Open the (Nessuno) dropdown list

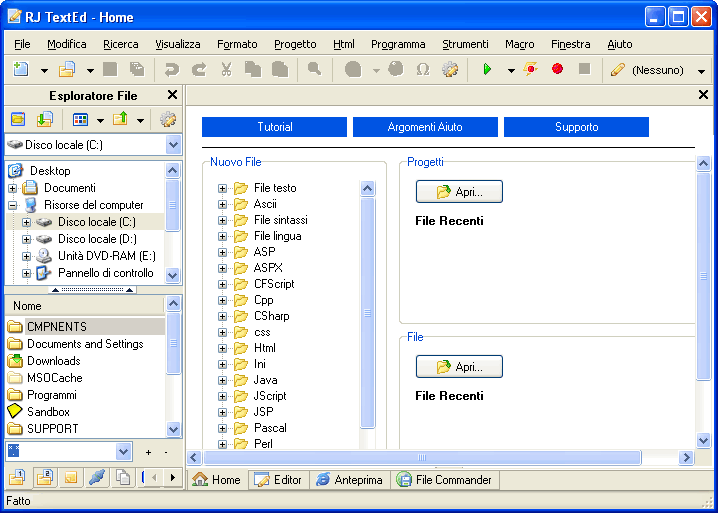(x=701, y=71)
